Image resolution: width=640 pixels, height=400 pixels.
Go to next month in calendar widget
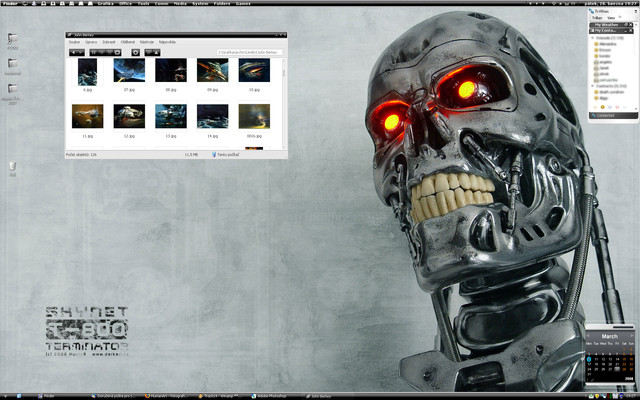click(x=631, y=336)
